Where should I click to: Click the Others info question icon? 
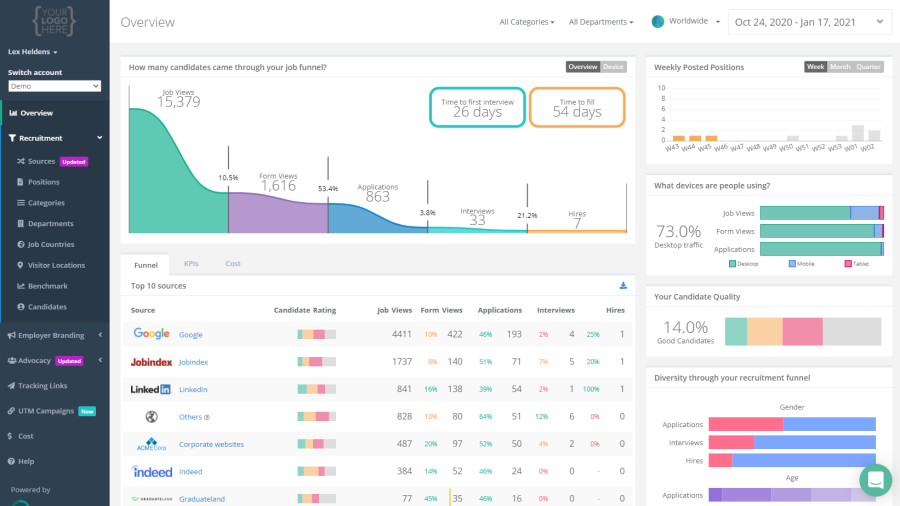click(x=207, y=417)
